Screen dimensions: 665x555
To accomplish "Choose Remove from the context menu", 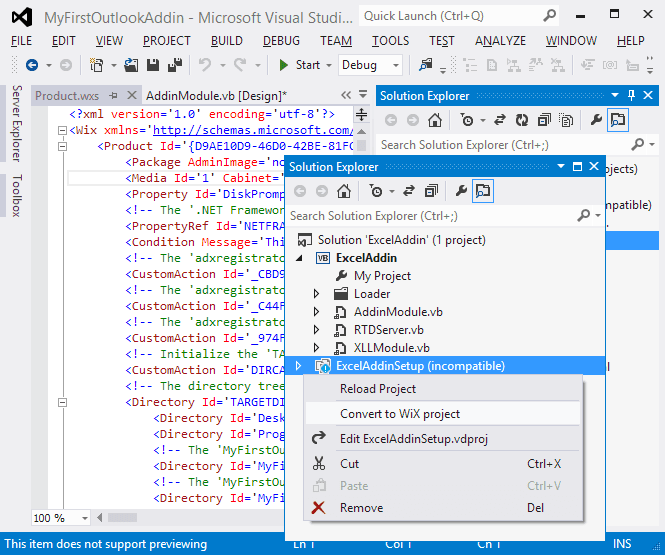I will (x=443, y=508).
